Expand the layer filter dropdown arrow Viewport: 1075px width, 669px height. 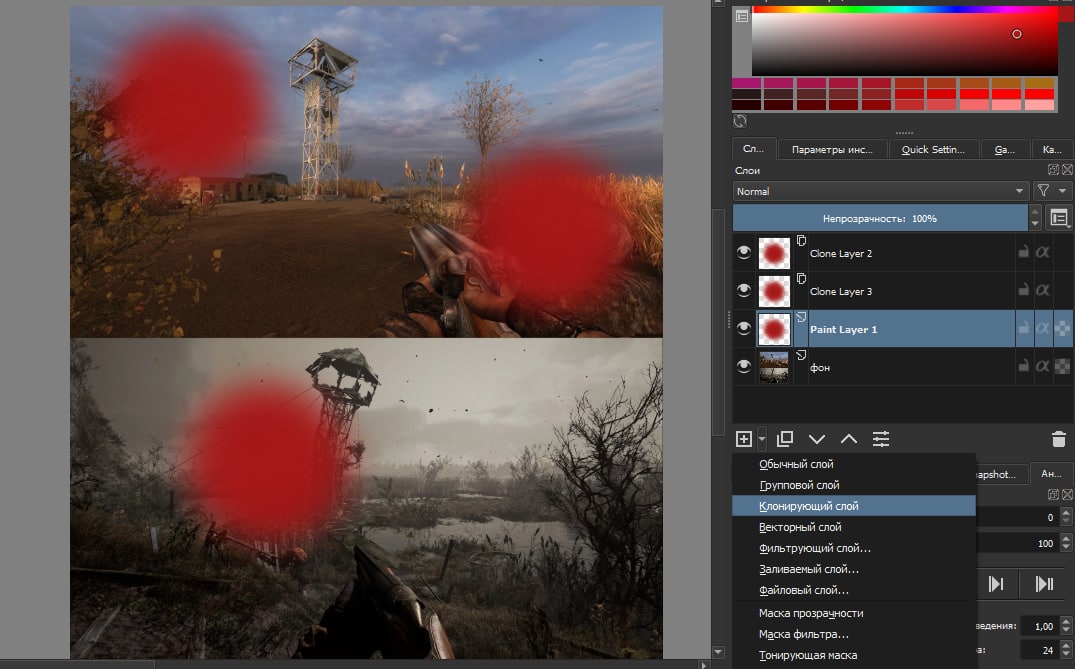(x=1063, y=191)
